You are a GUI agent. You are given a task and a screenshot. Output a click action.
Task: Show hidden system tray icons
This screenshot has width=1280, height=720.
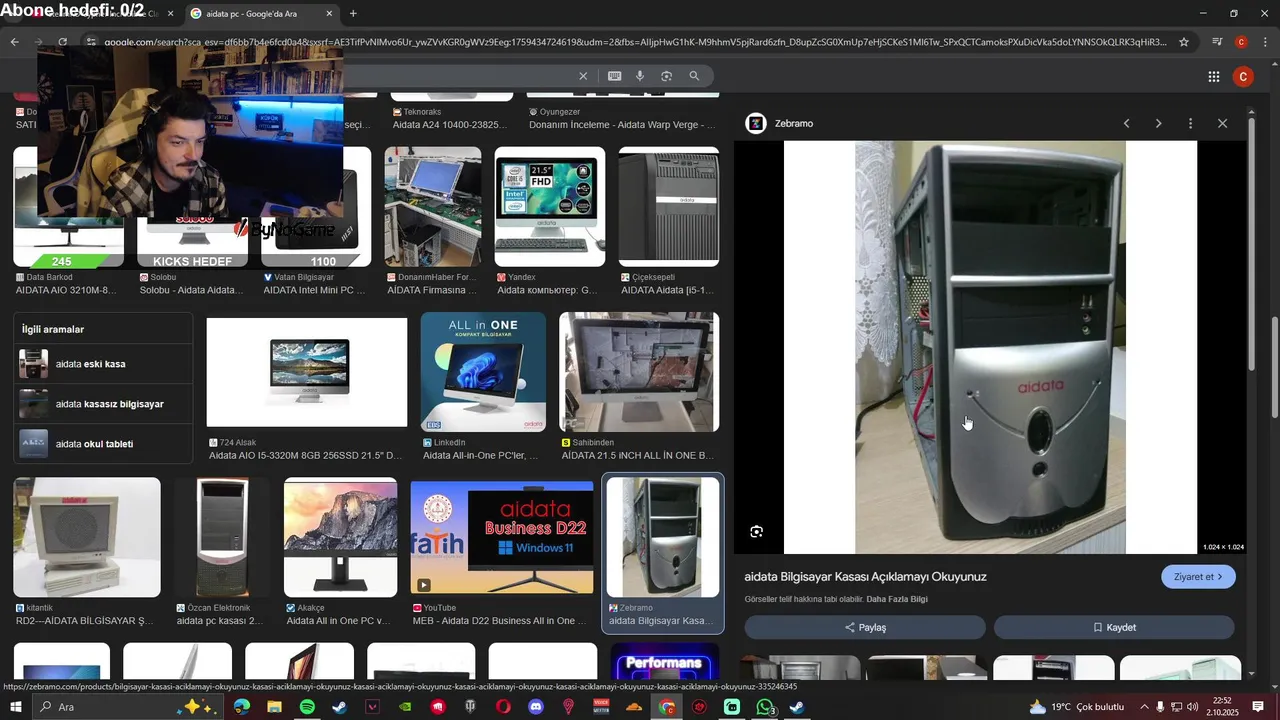click(1144, 707)
